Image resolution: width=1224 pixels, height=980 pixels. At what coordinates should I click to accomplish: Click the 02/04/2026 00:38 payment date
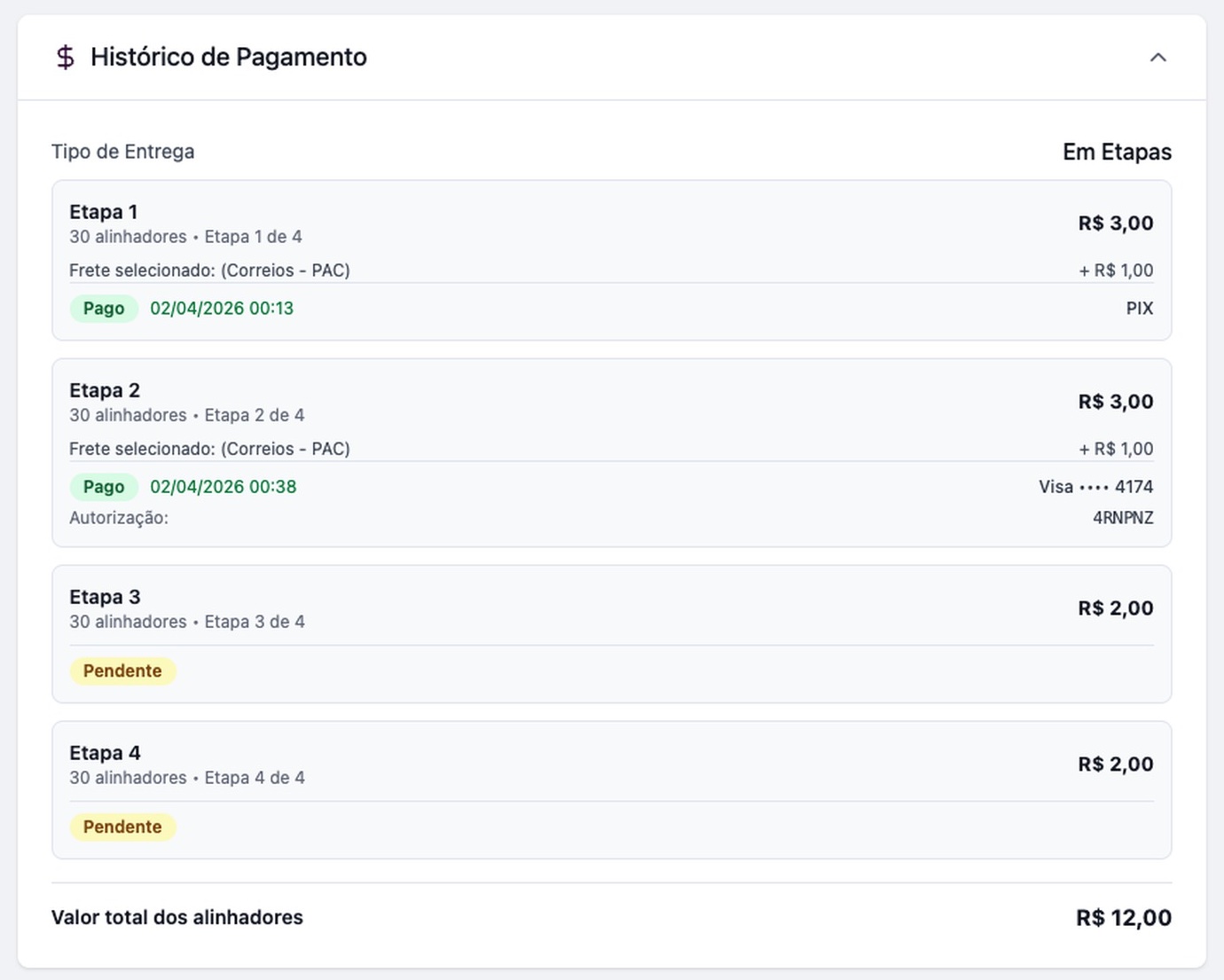(x=224, y=487)
